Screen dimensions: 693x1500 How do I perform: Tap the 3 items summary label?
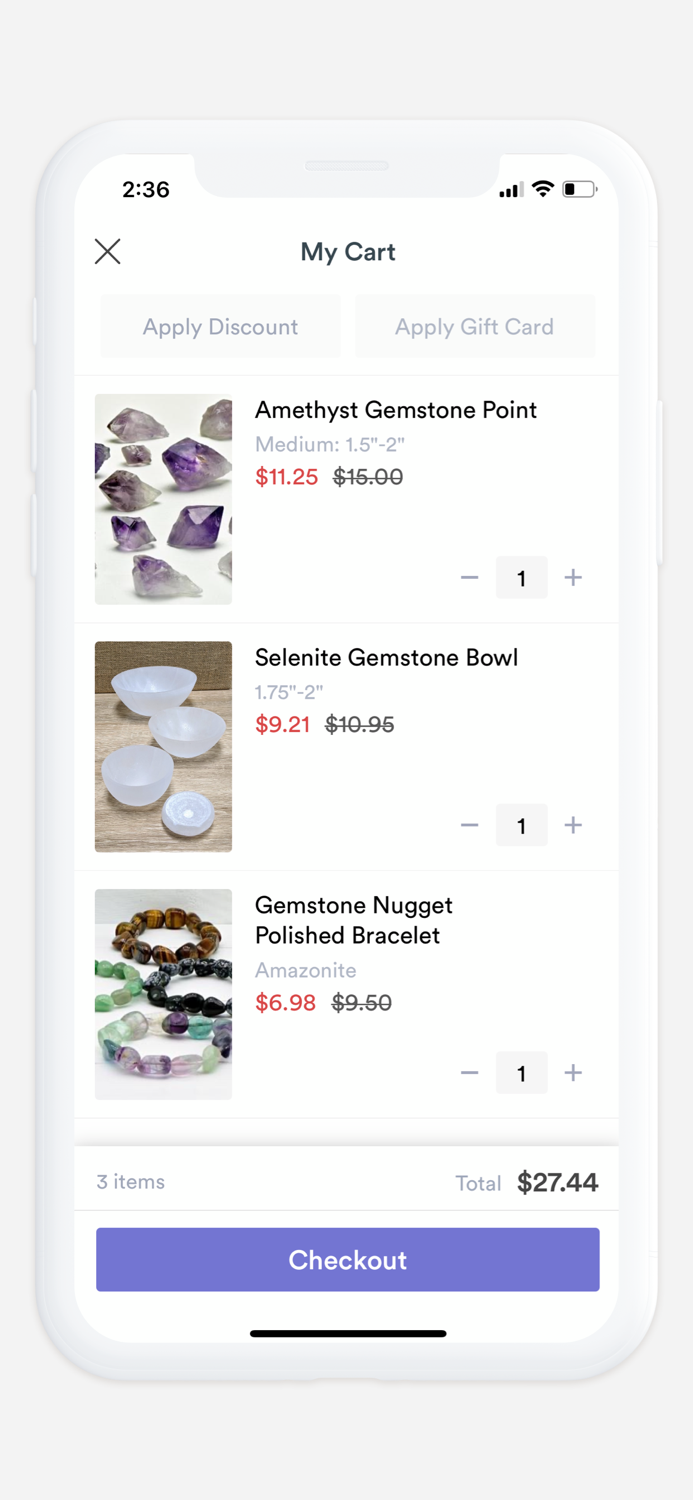(x=130, y=1182)
